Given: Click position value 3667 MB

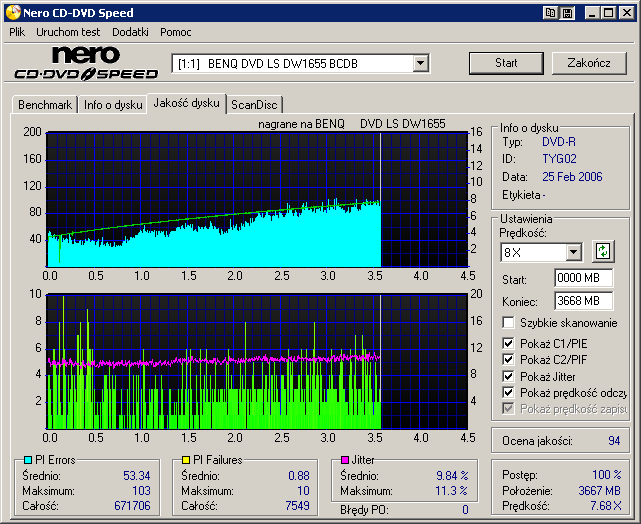Looking at the screenshot, I should [599, 490].
